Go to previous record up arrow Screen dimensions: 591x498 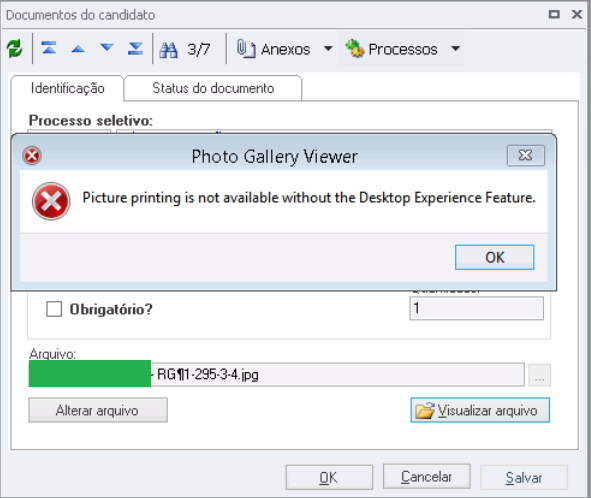(78, 49)
